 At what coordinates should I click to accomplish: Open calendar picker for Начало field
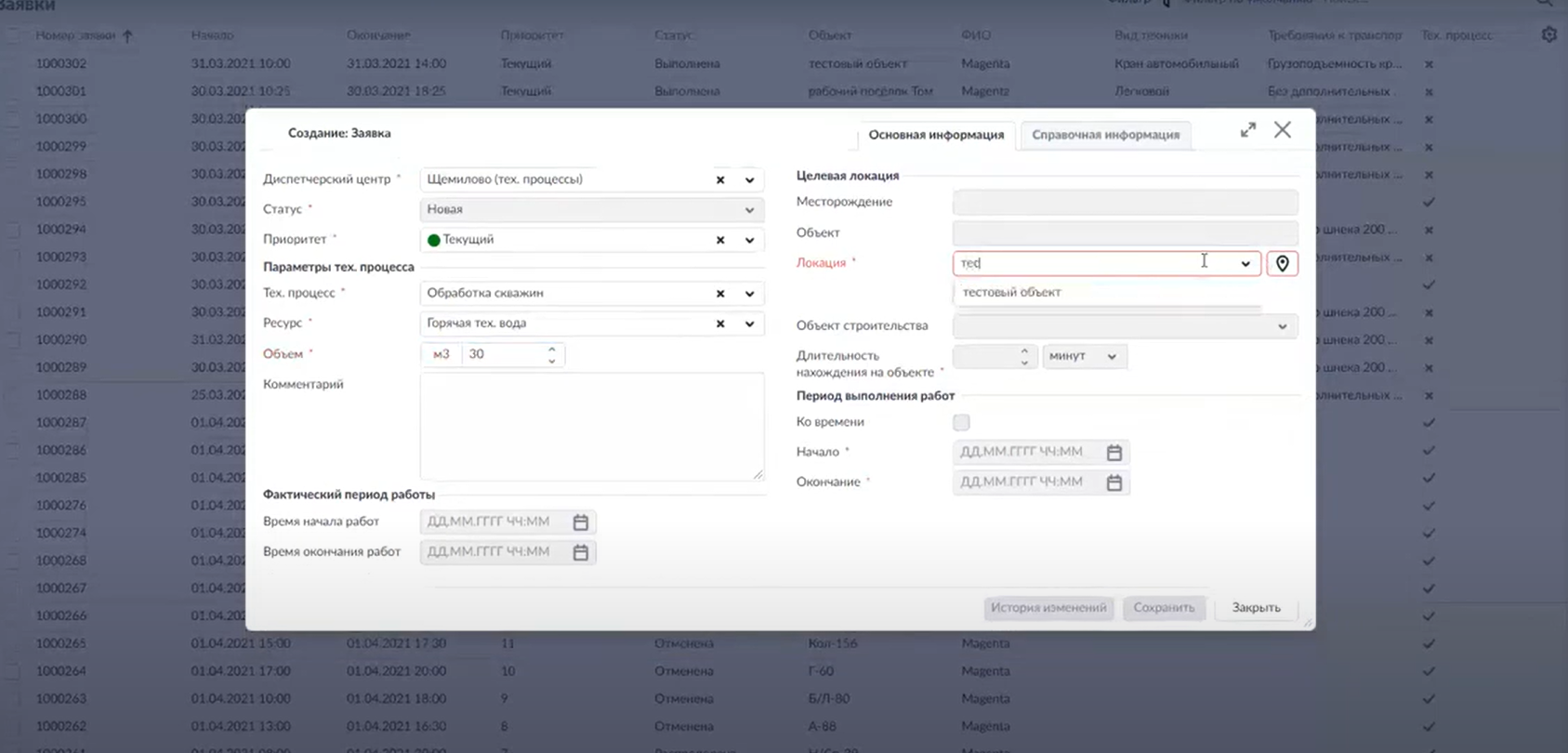tap(1113, 453)
